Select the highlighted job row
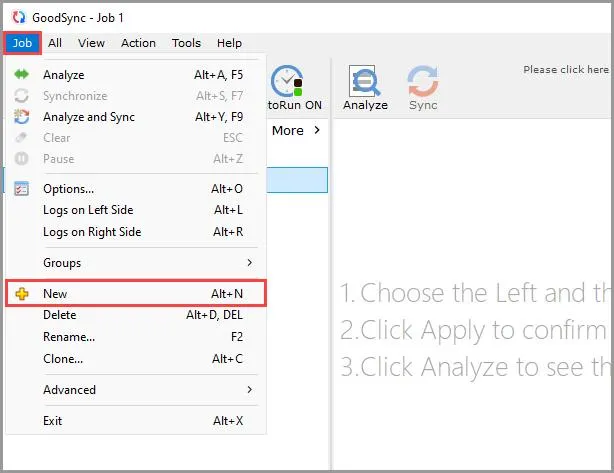Image resolution: width=614 pixels, height=473 pixels. pos(297,180)
